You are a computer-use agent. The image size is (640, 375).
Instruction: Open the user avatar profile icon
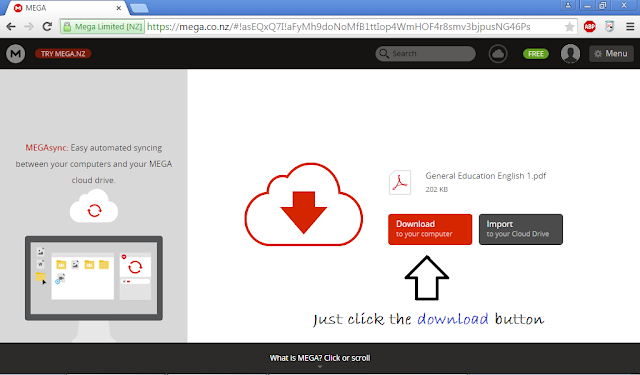[570, 53]
